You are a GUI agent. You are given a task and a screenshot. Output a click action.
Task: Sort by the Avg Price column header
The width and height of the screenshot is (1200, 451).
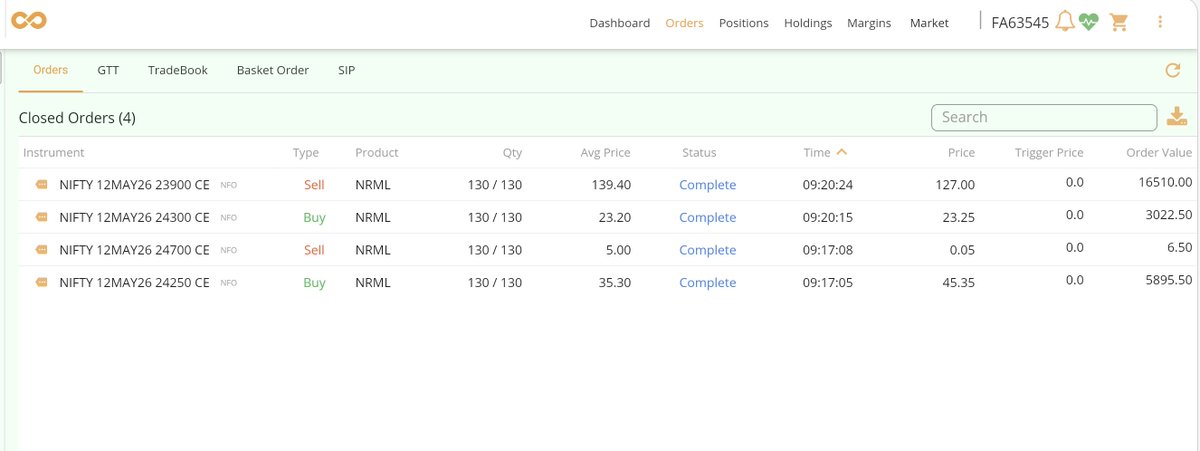605,152
